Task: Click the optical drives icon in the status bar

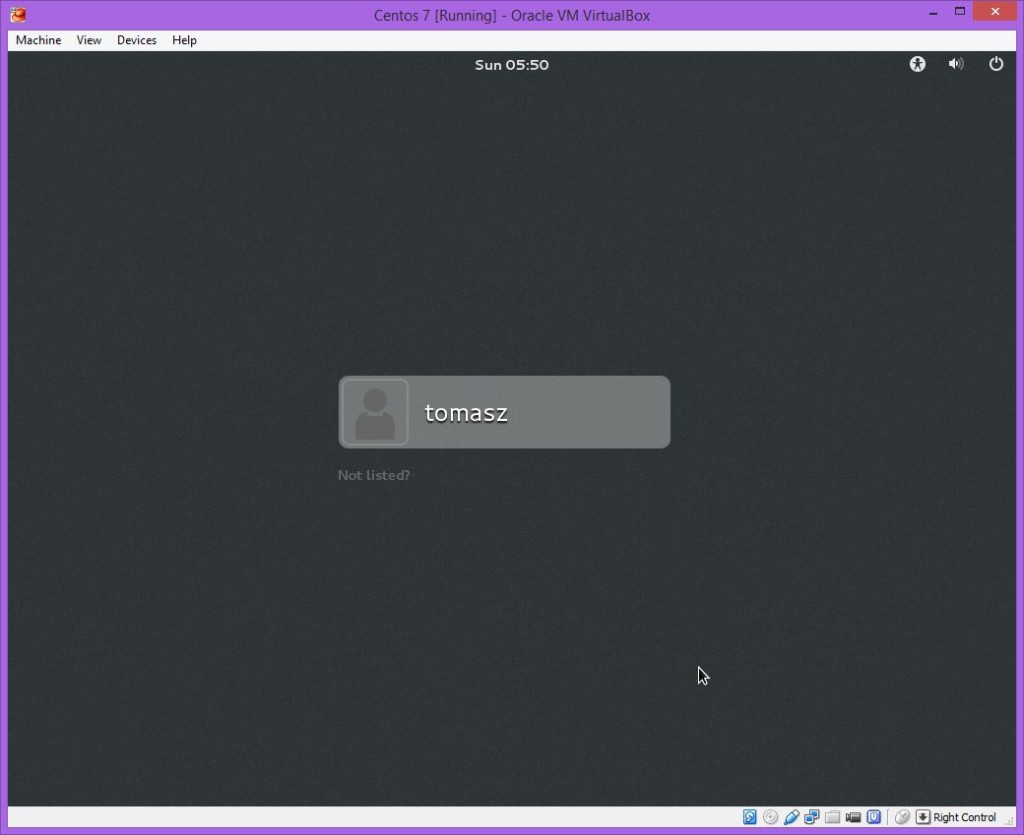Action: (x=770, y=817)
